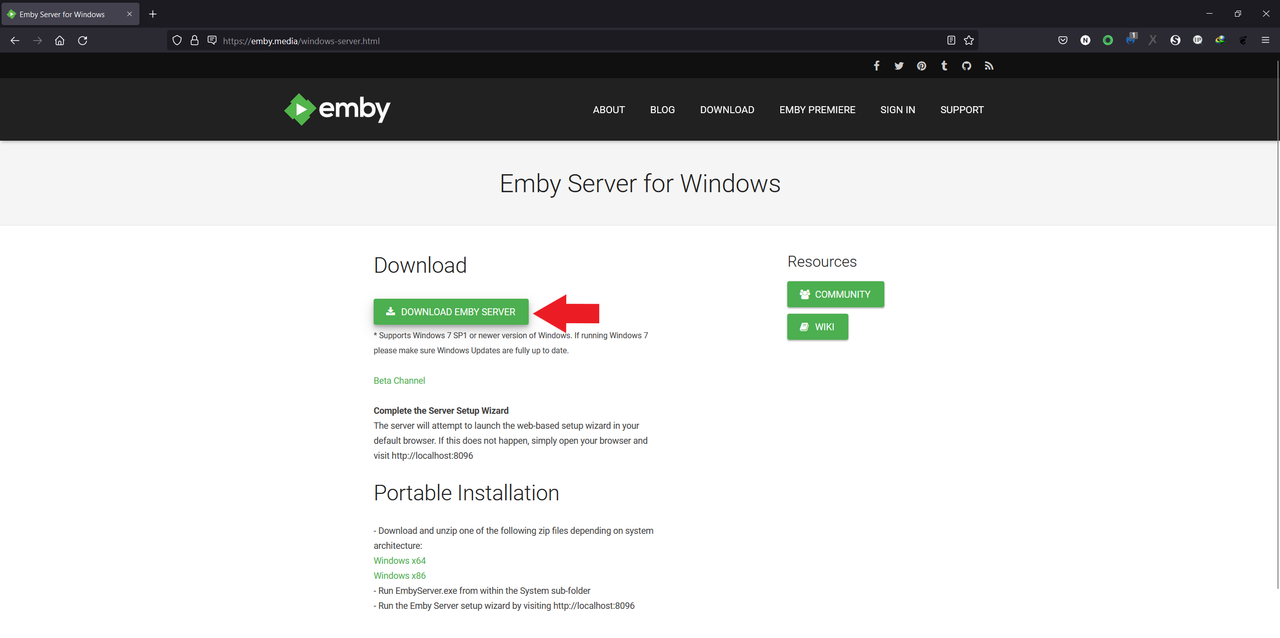Click the Emby logo in the header

tap(337, 109)
